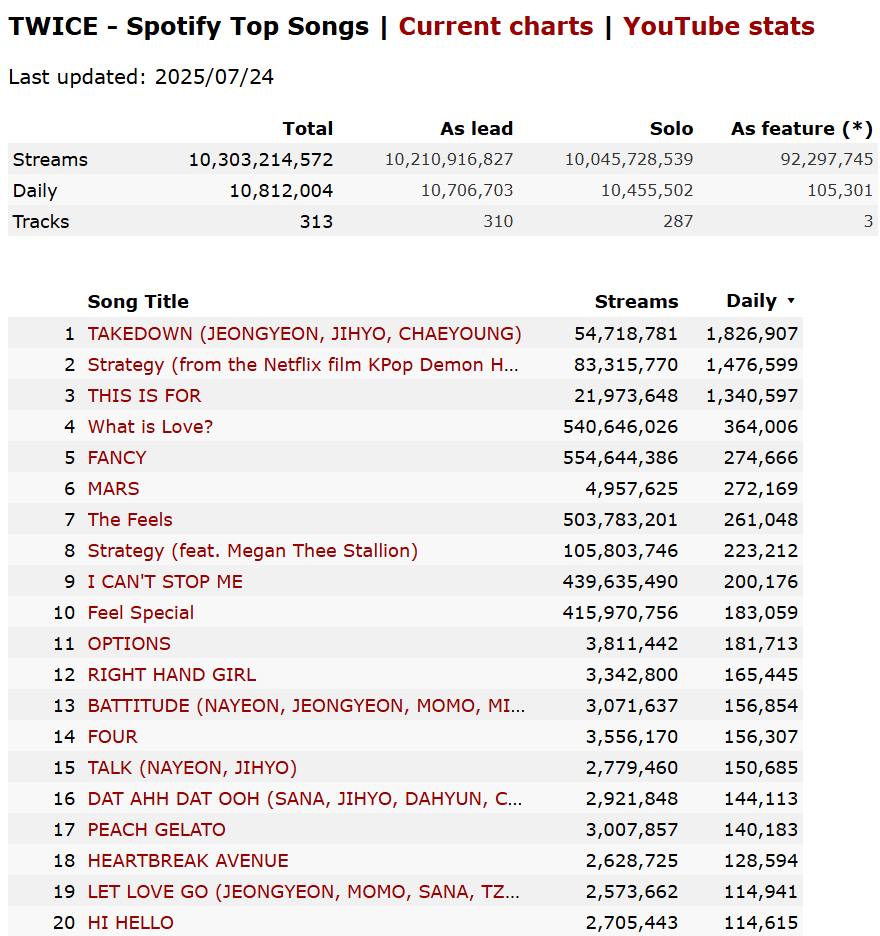Screen dimensions: 880x936
Task: Select the RIGHT HAND GIRL song
Action: (172, 675)
